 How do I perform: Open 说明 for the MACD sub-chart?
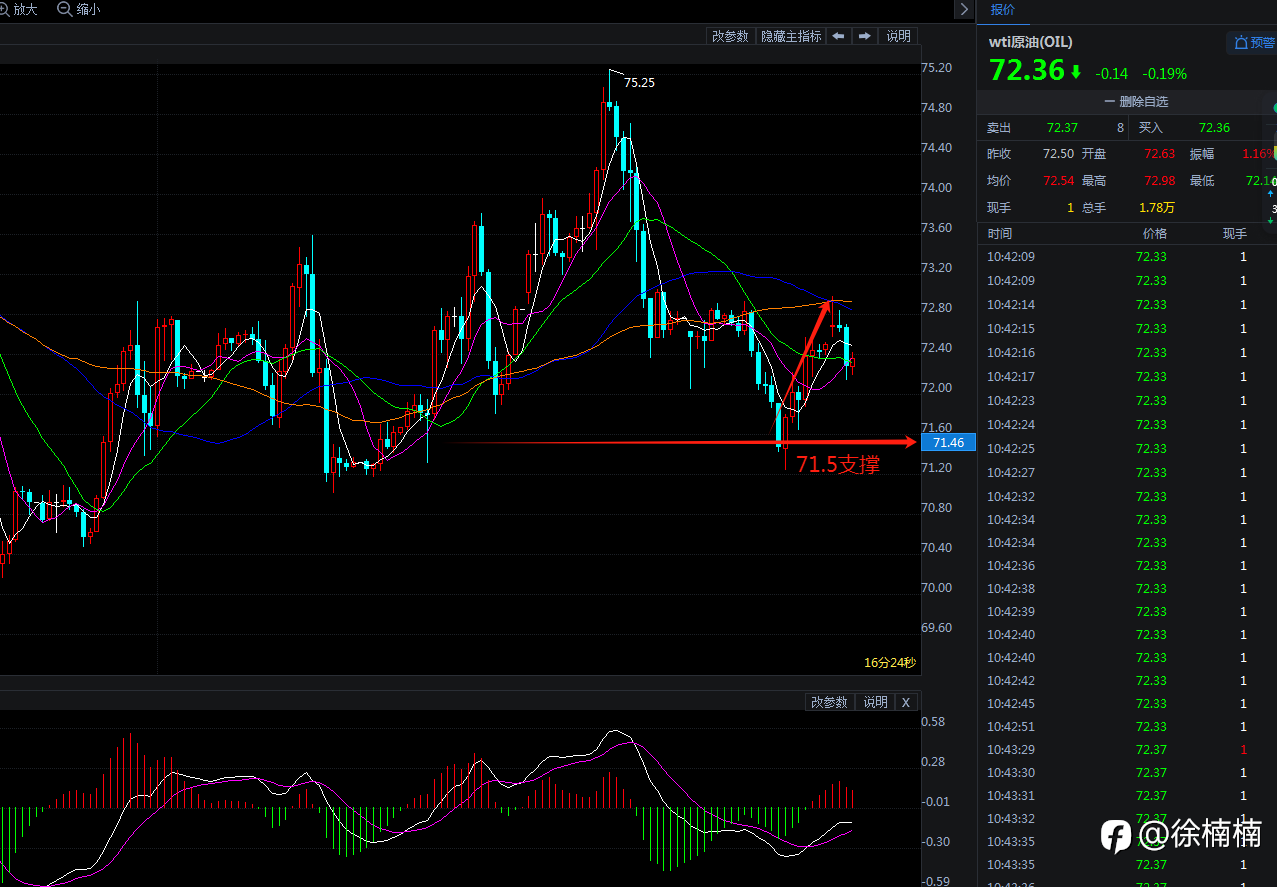(876, 702)
